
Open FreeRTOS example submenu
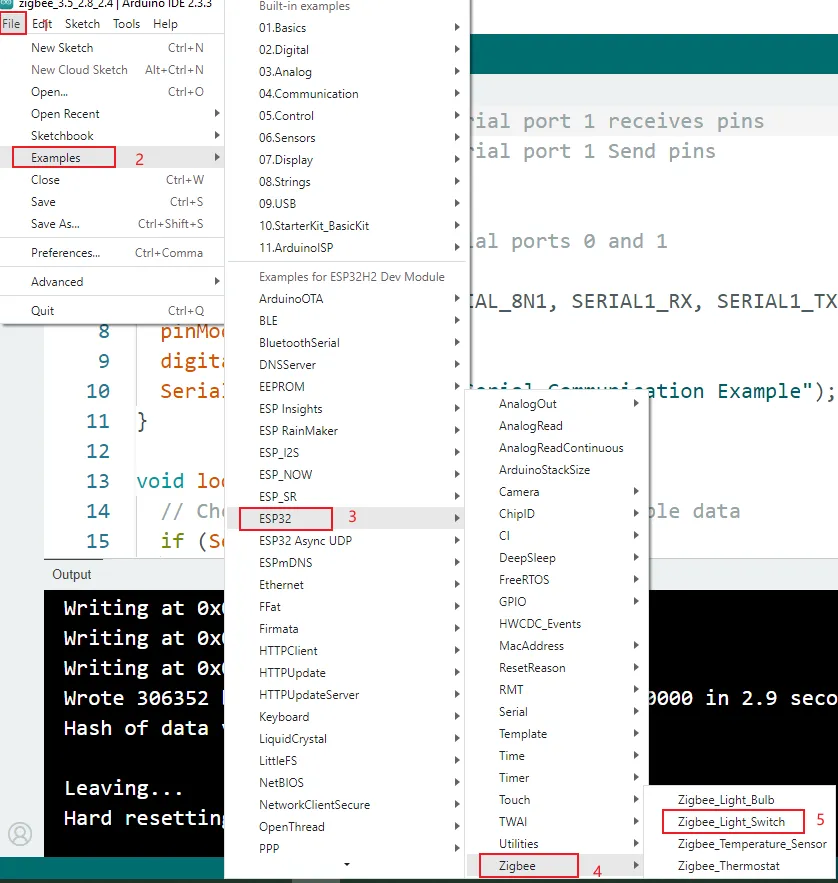[x=556, y=579]
